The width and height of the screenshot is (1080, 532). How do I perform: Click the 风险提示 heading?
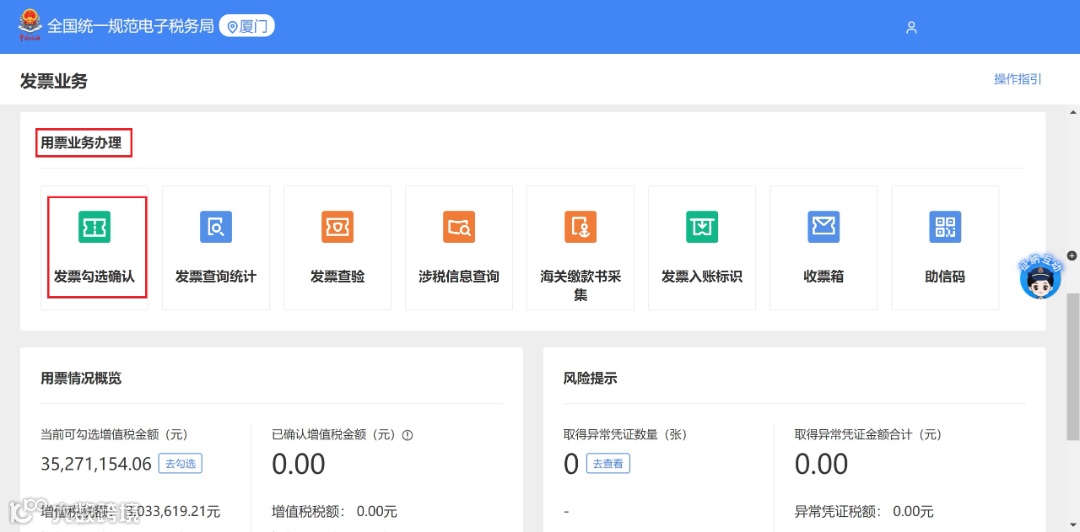[590, 378]
